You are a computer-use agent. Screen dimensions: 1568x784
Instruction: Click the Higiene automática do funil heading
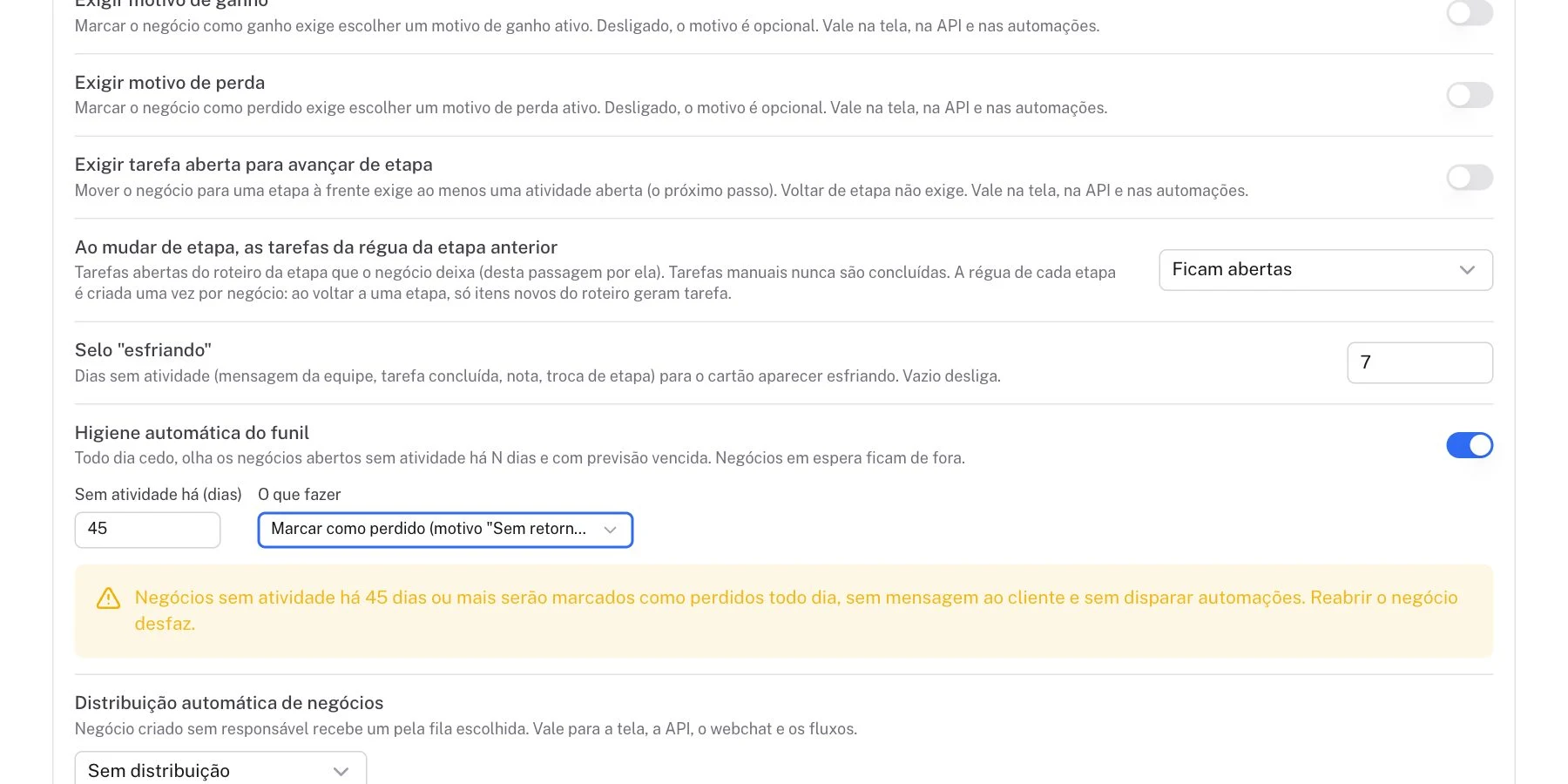[x=192, y=433]
